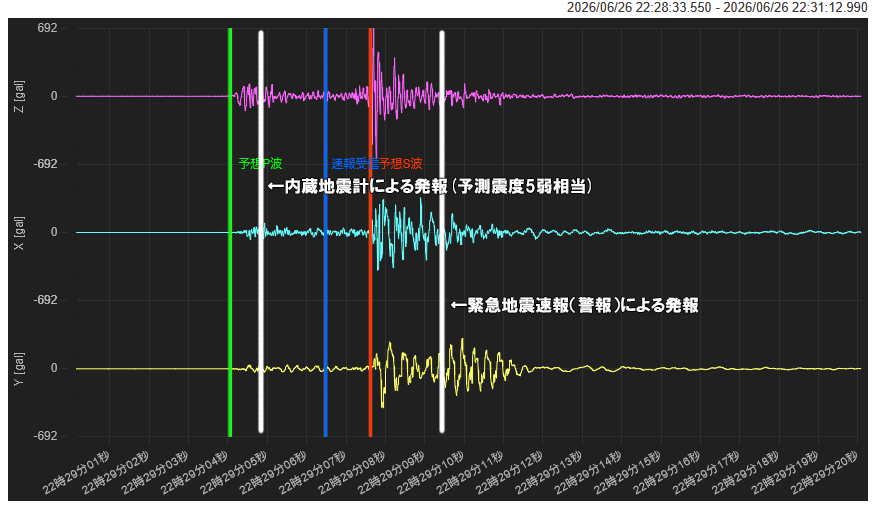Click the red 予想S波 label
The width and height of the screenshot is (876, 505).
pos(401,163)
